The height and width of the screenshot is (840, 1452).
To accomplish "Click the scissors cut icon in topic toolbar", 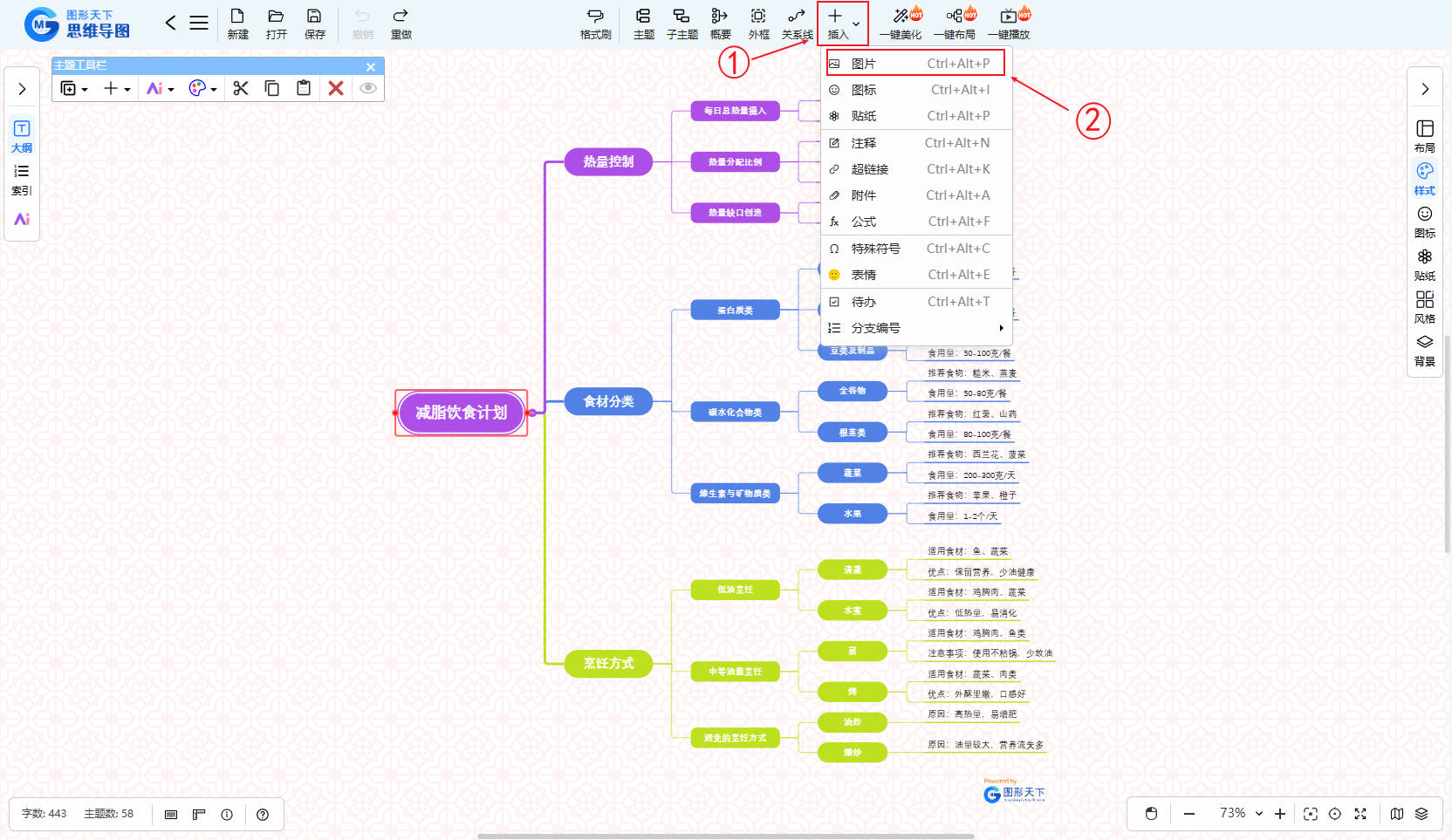I will (241, 88).
